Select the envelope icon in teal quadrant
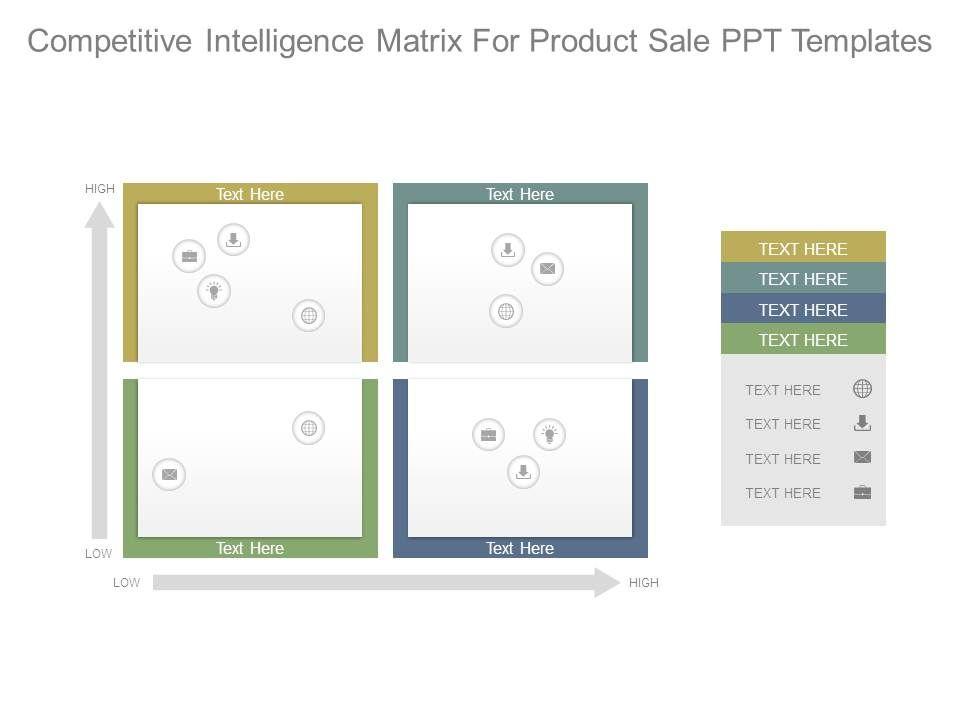The width and height of the screenshot is (960, 720). point(547,268)
